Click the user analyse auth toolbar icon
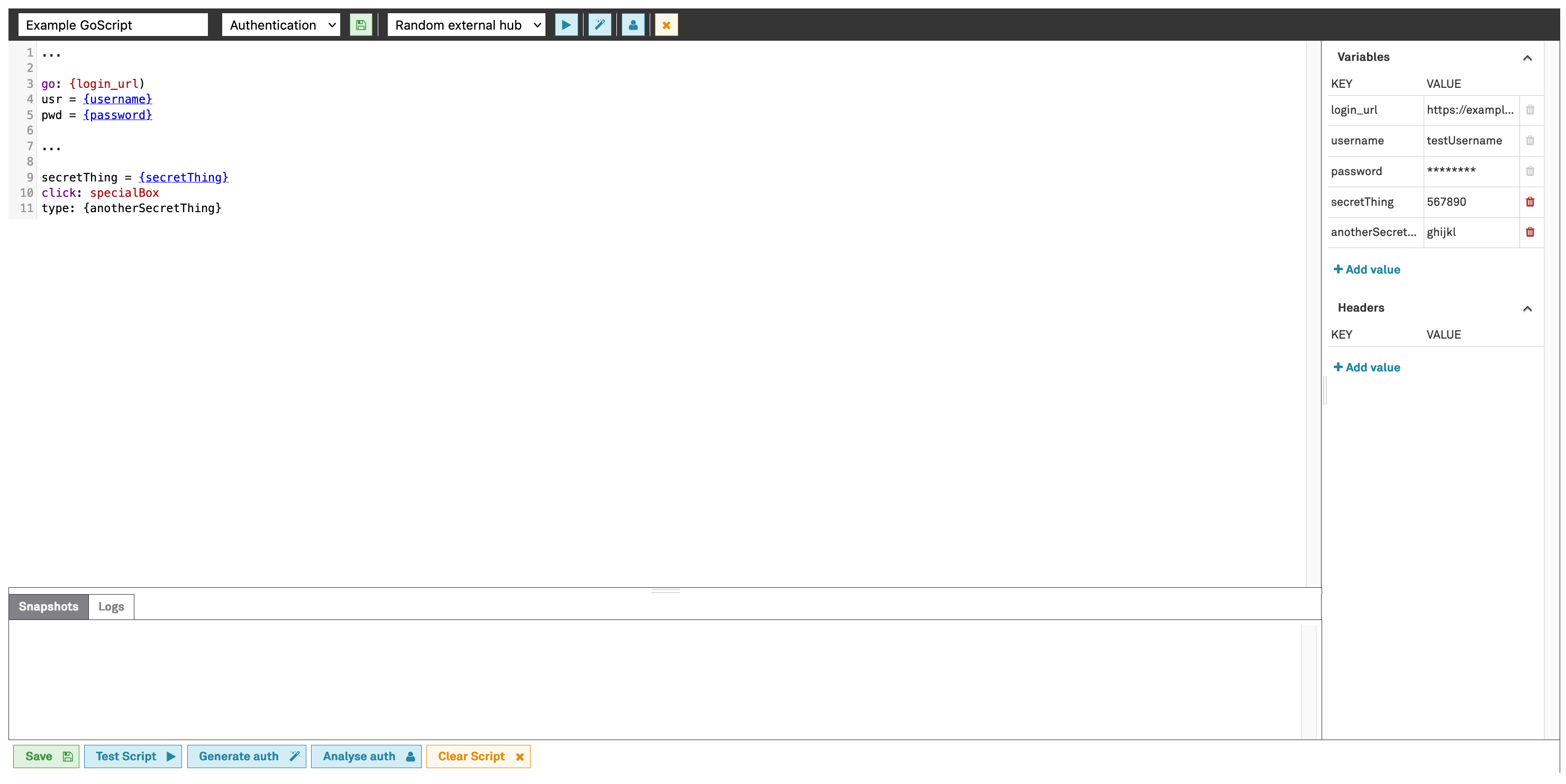The width and height of the screenshot is (1566, 784). click(633, 25)
